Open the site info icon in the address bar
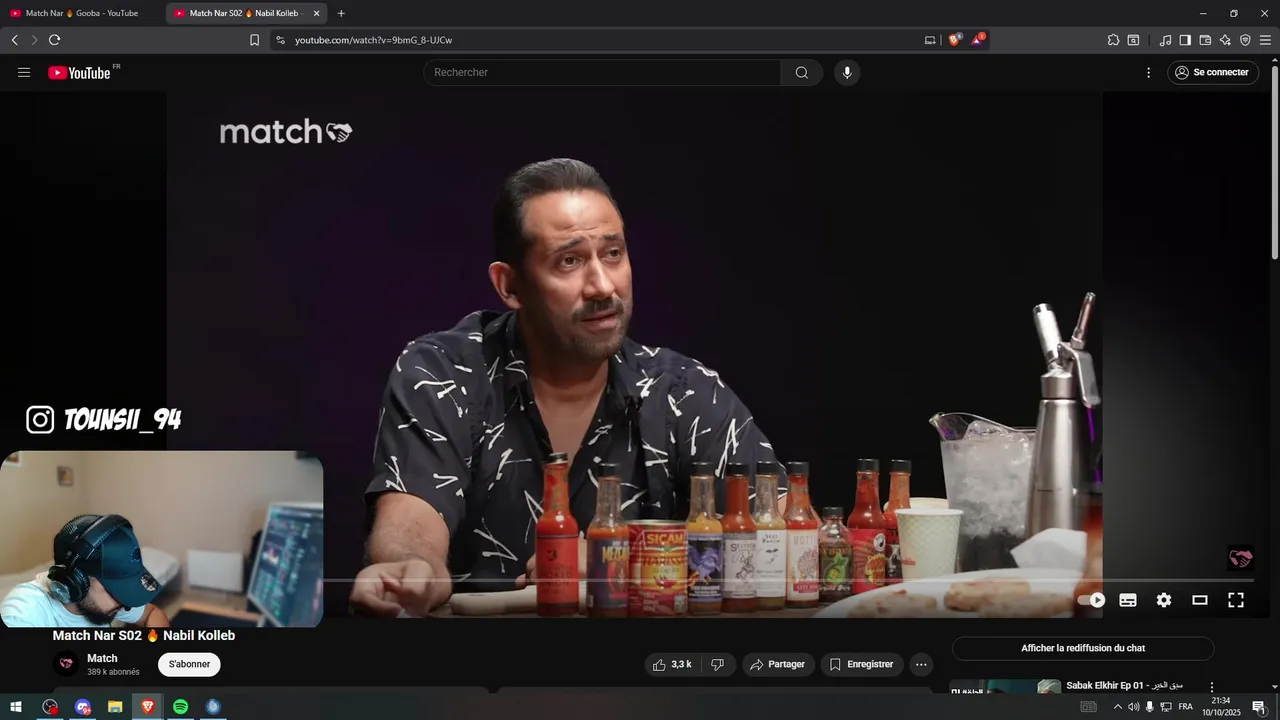This screenshot has width=1280, height=720. tap(280, 40)
